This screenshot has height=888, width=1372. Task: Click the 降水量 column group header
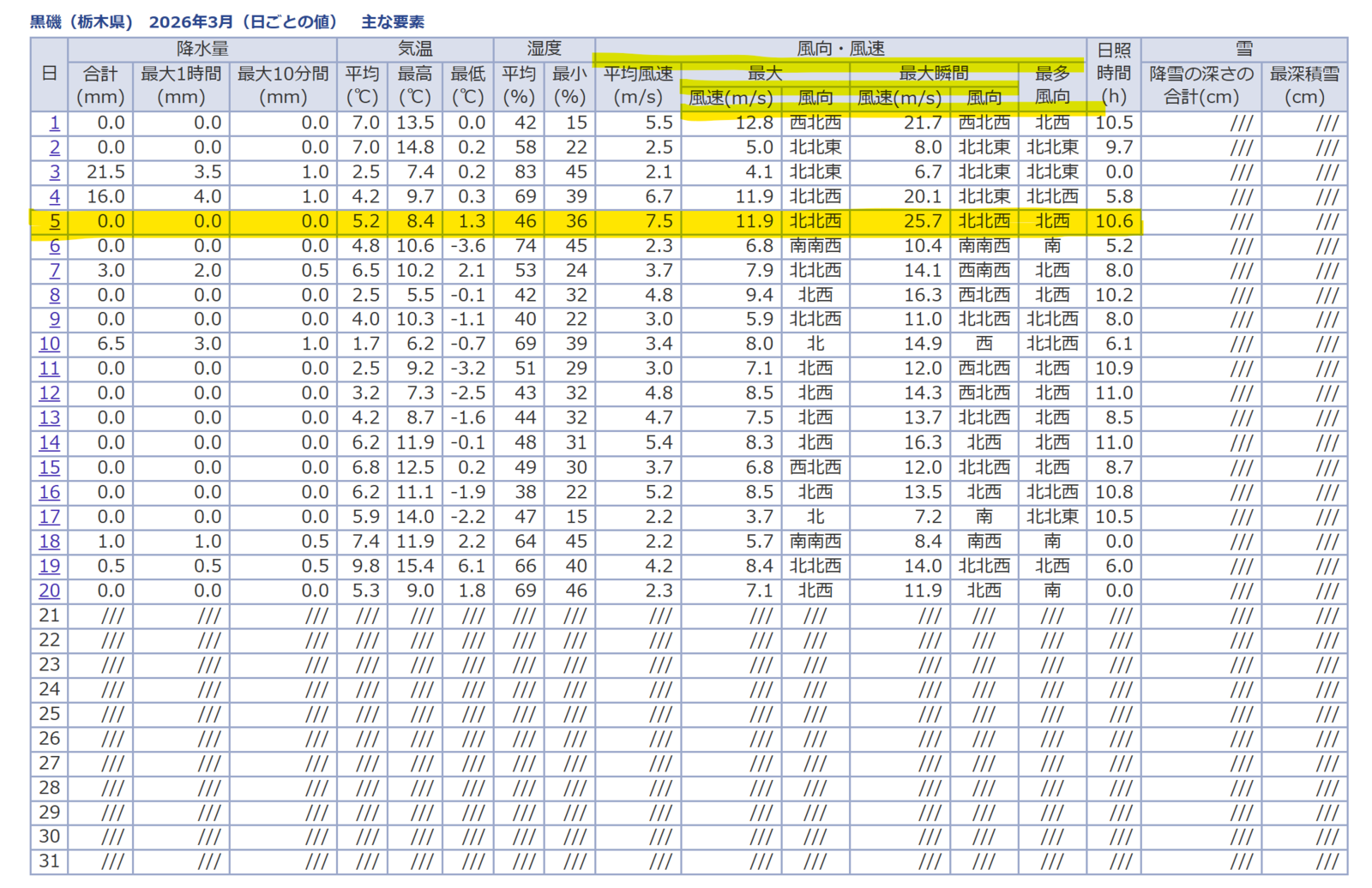point(203,50)
